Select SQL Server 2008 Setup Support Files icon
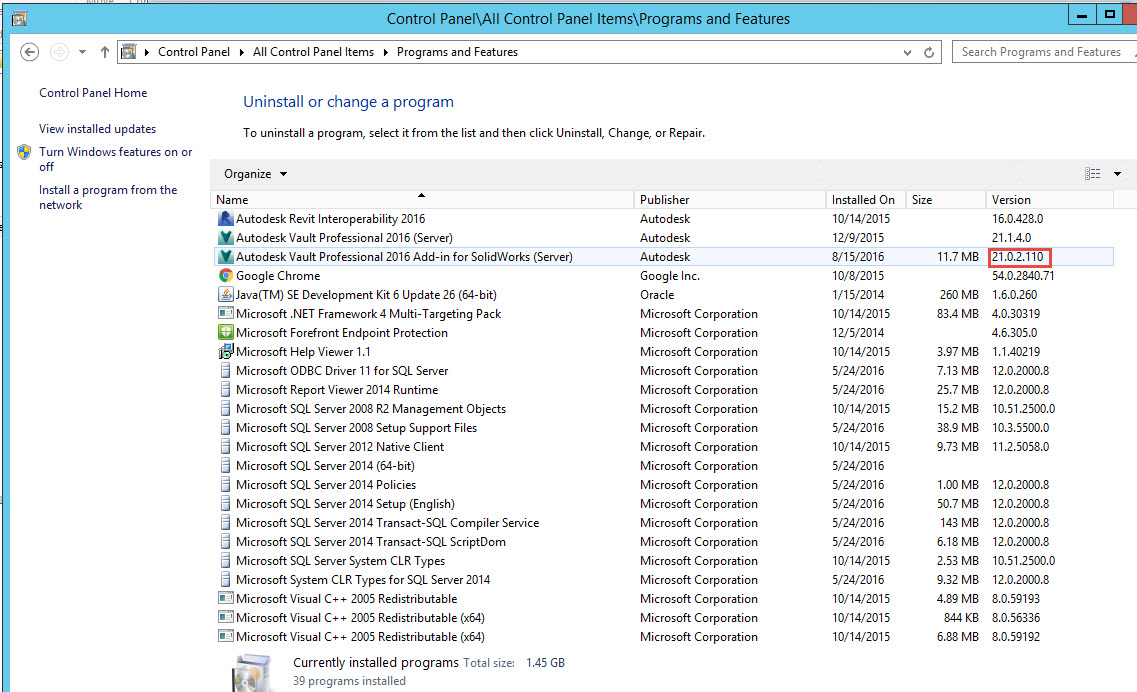This screenshot has width=1137, height=692. point(226,427)
